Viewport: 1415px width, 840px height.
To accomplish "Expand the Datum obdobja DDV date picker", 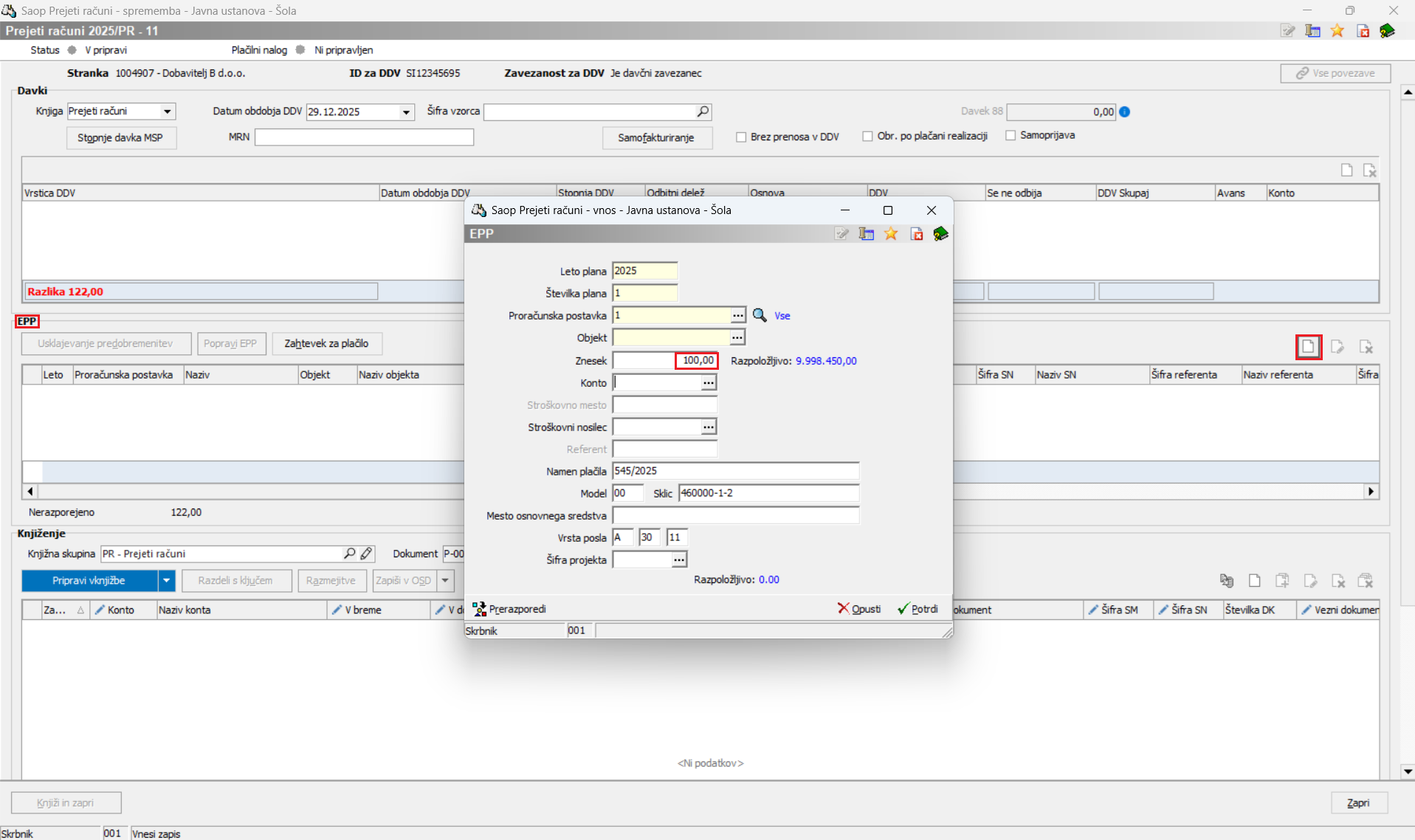I will (406, 112).
